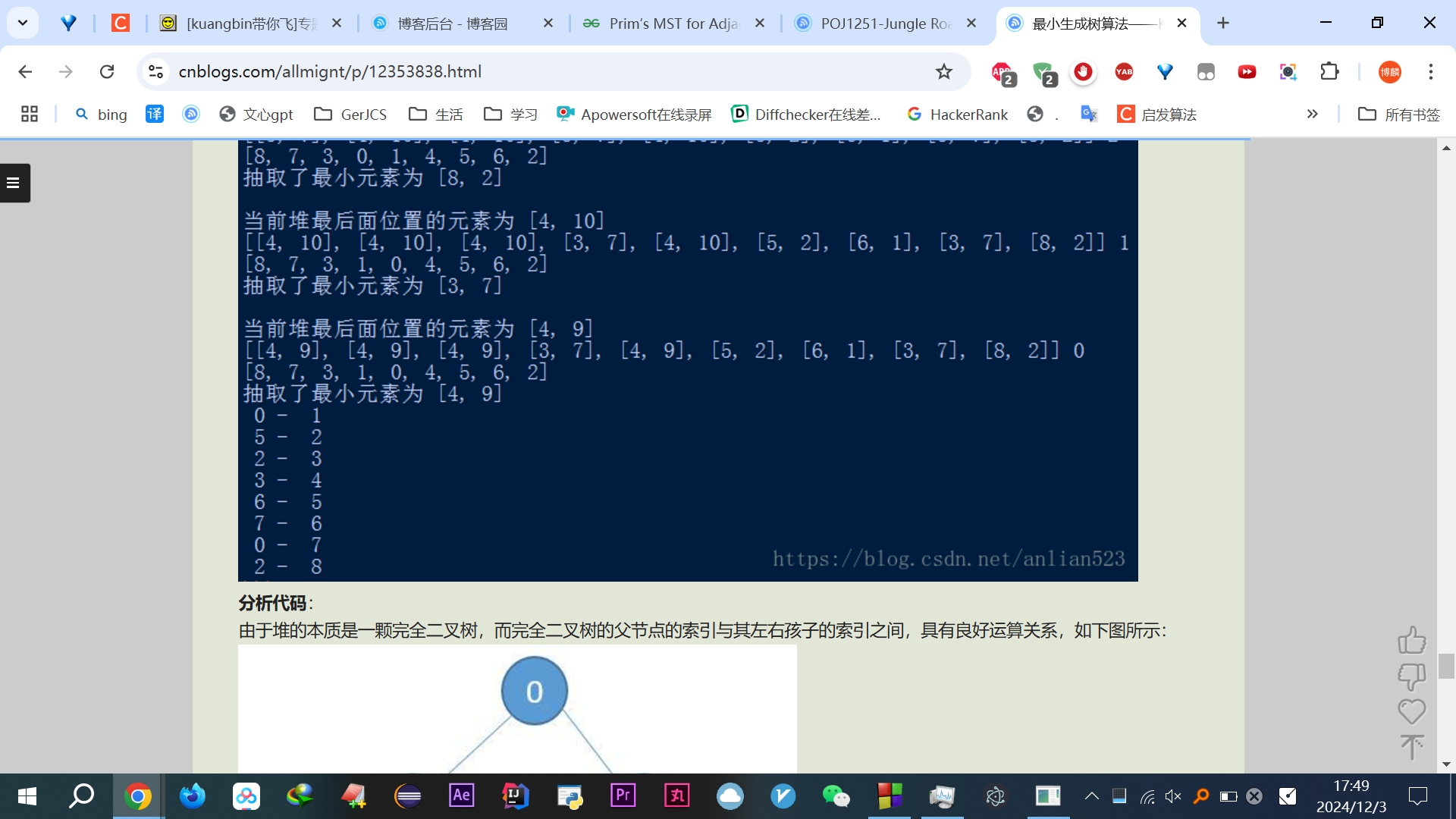Image resolution: width=1456 pixels, height=819 pixels.
Task: Open the Chrome extensions puzzle icon
Action: pyautogui.click(x=1329, y=71)
